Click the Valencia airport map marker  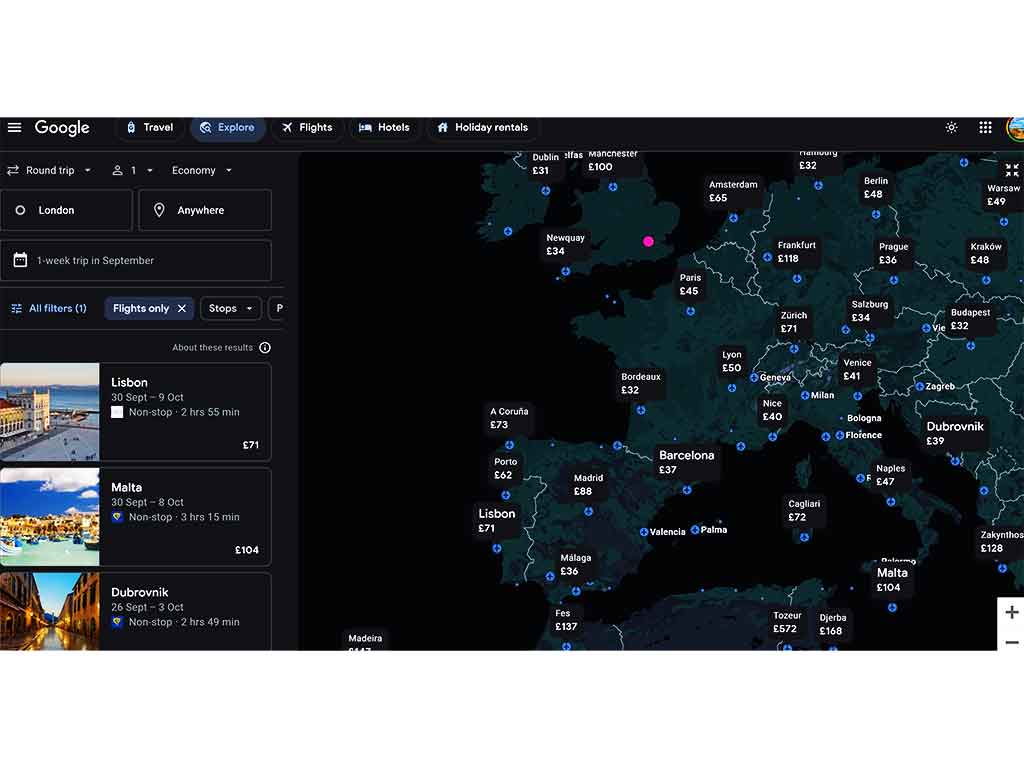pos(644,532)
